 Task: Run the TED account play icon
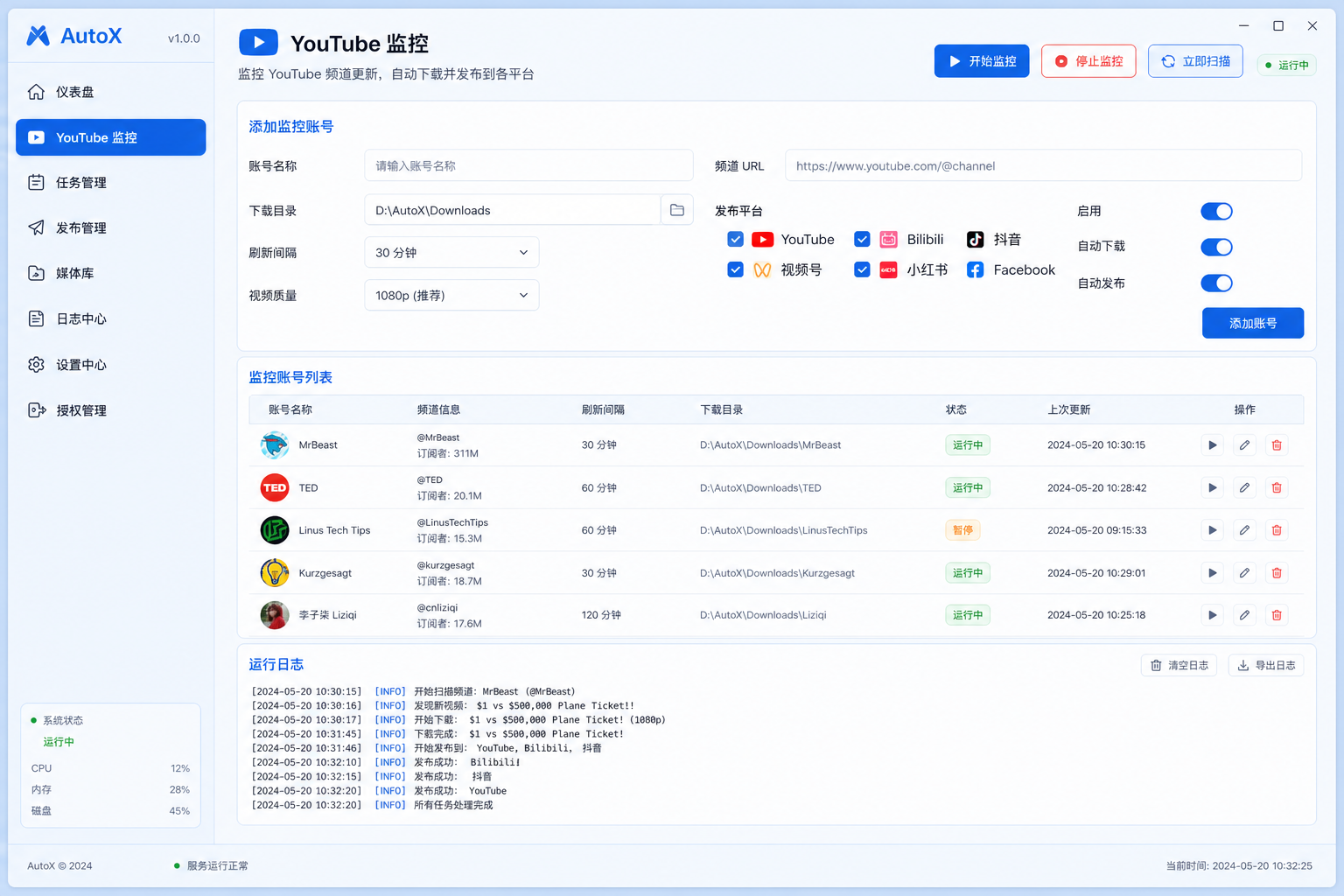(1213, 487)
